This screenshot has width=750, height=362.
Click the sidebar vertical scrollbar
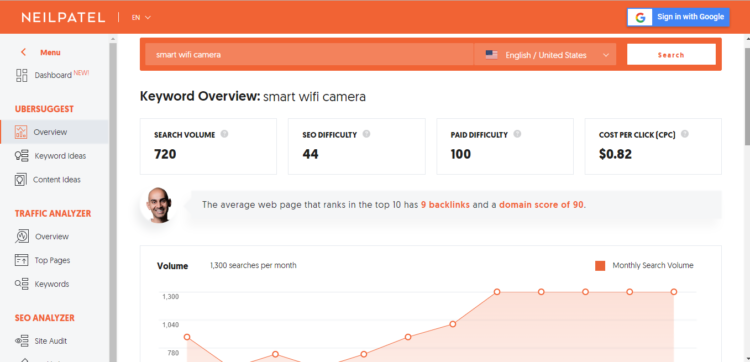pyautogui.click(x=113, y=201)
